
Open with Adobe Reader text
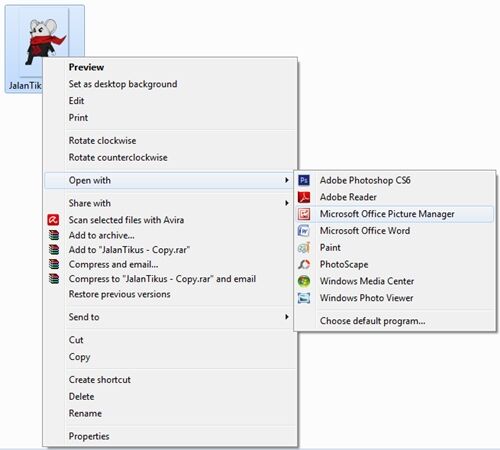click(x=348, y=197)
